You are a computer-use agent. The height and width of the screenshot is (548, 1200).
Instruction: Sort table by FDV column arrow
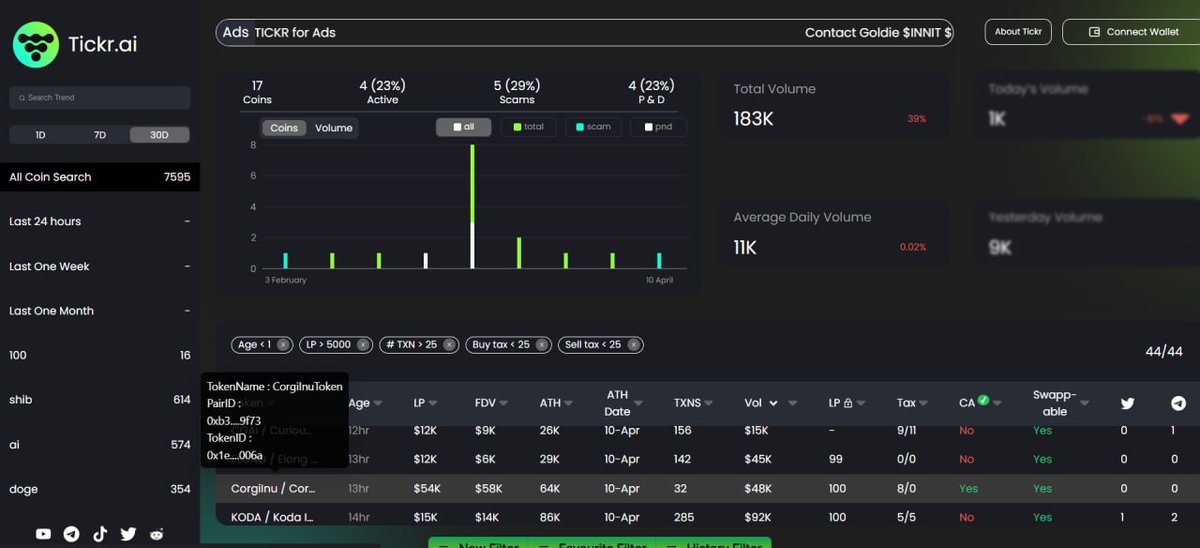pyautogui.click(x=504, y=404)
